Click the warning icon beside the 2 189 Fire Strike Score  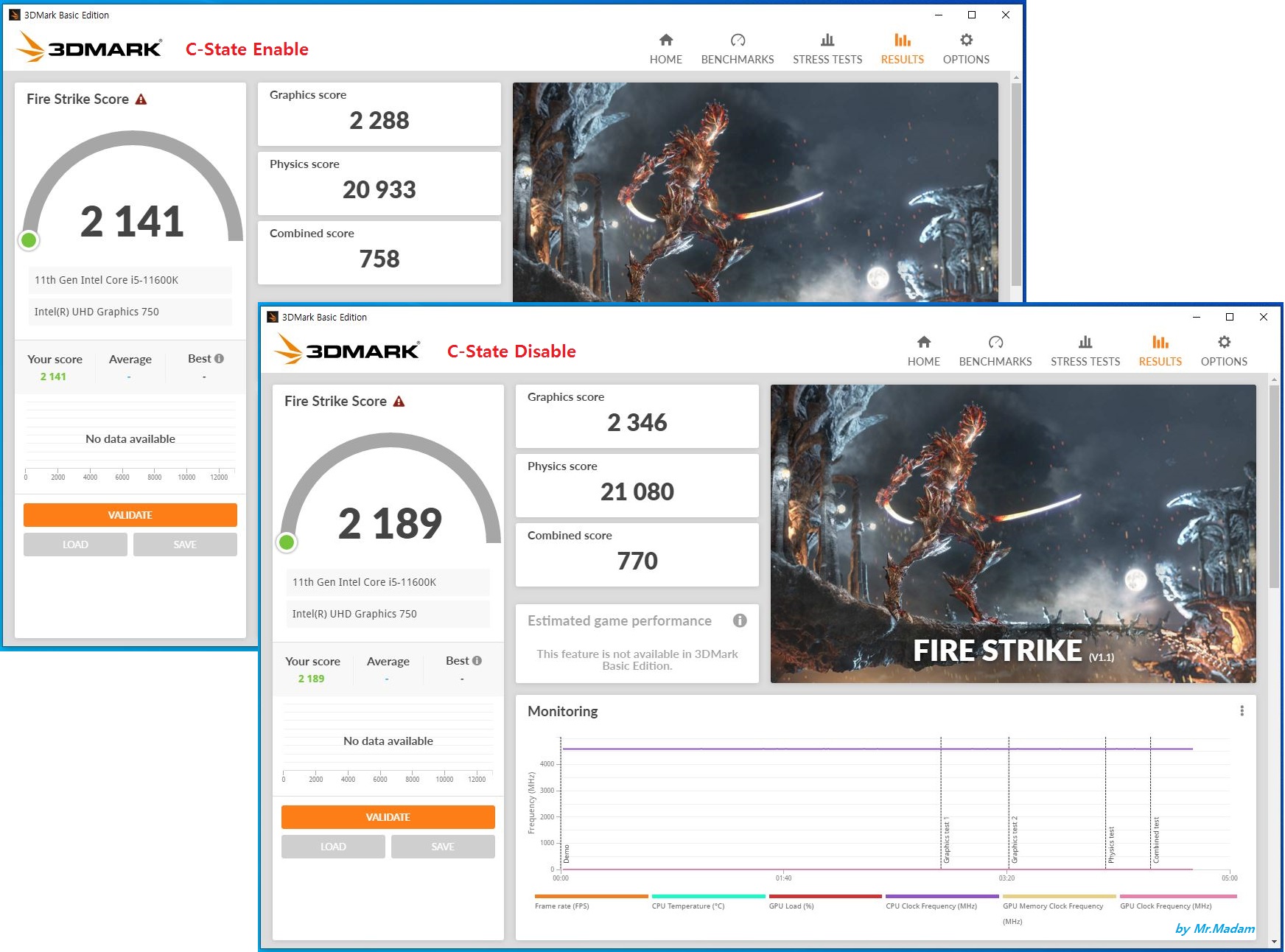pos(399,402)
